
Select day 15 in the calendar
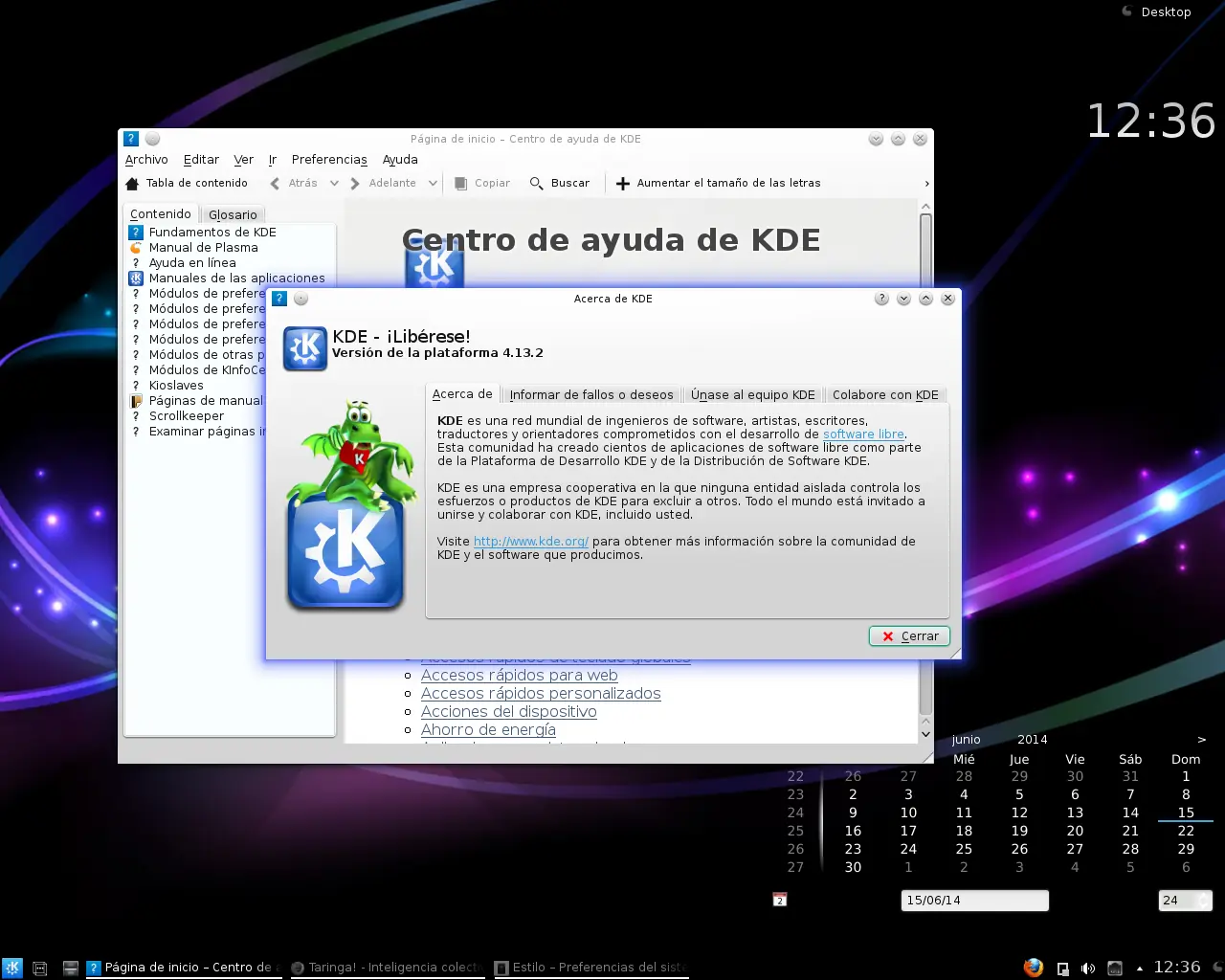point(1186,813)
